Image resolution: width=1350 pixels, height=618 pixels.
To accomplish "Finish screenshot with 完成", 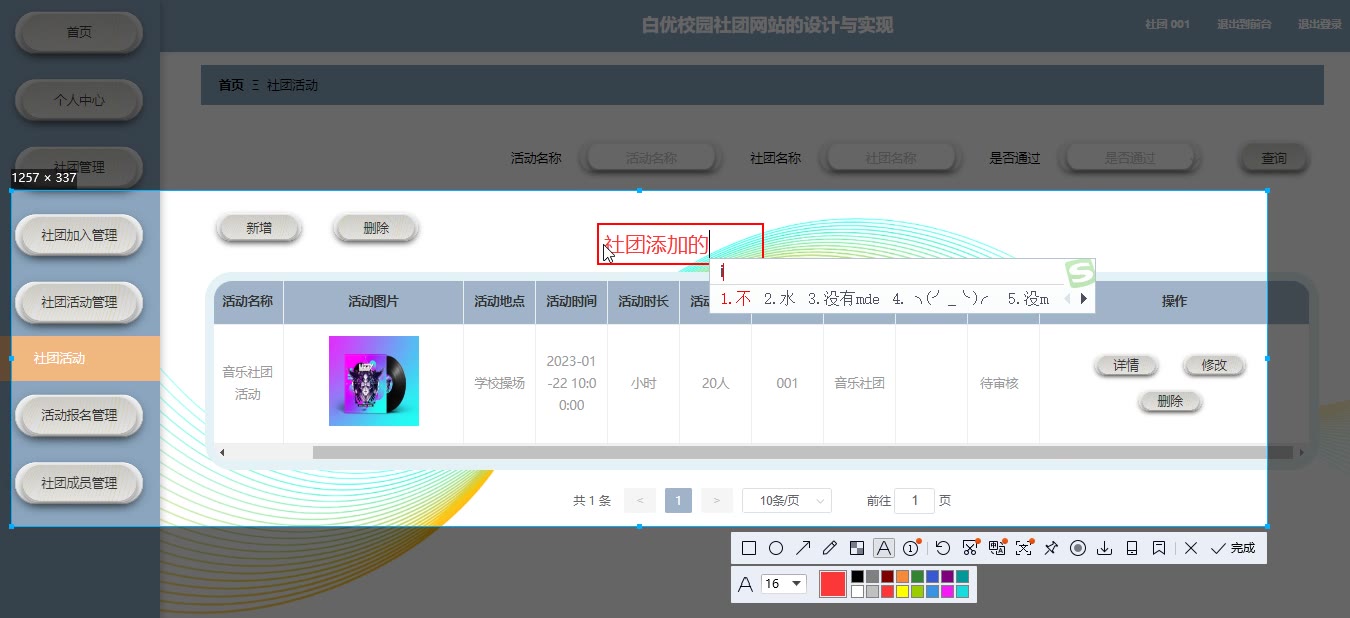I will pos(1232,548).
